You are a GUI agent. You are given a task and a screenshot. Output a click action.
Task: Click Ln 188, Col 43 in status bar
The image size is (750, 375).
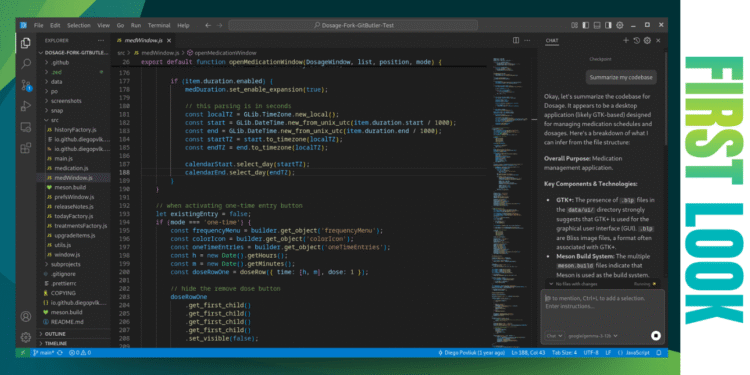pos(529,353)
